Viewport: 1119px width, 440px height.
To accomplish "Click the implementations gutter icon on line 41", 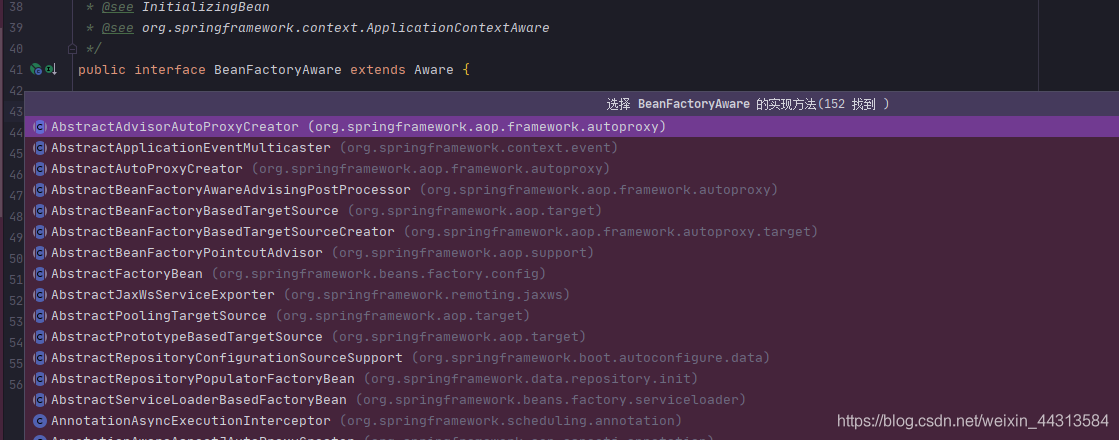I will click(x=50, y=69).
